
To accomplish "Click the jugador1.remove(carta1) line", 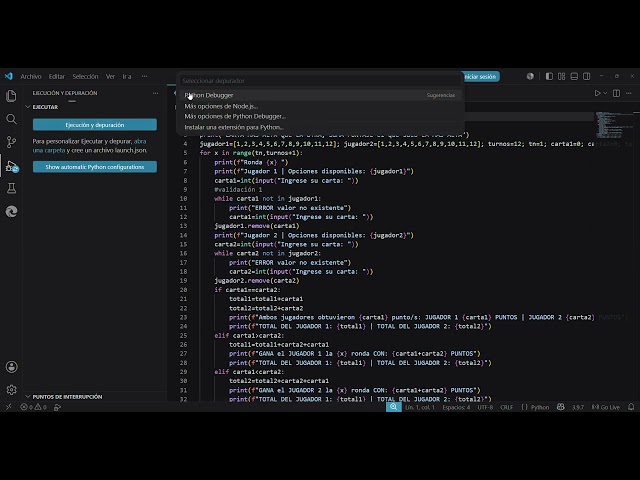I will (x=257, y=226).
